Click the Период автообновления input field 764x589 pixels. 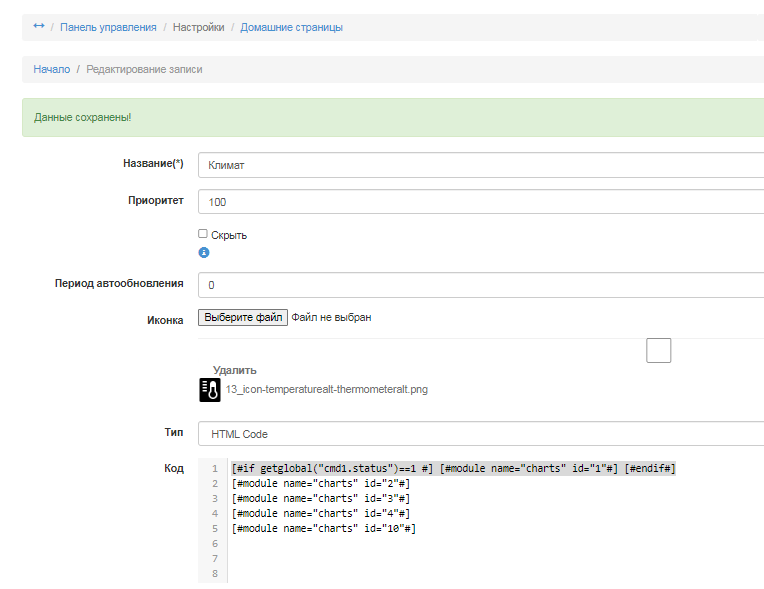tap(480, 285)
